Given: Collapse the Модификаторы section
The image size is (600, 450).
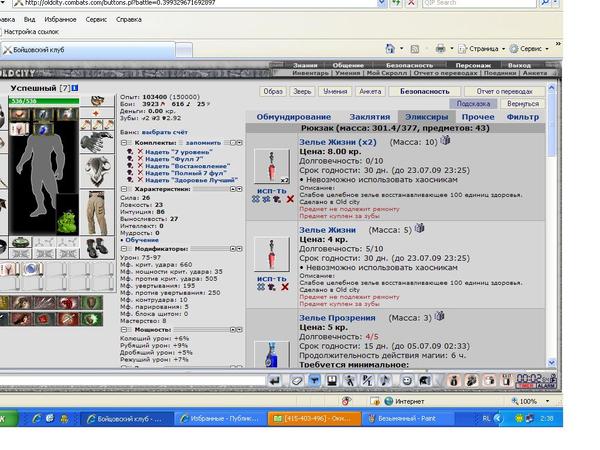Looking at the screenshot, I should 124,249.
